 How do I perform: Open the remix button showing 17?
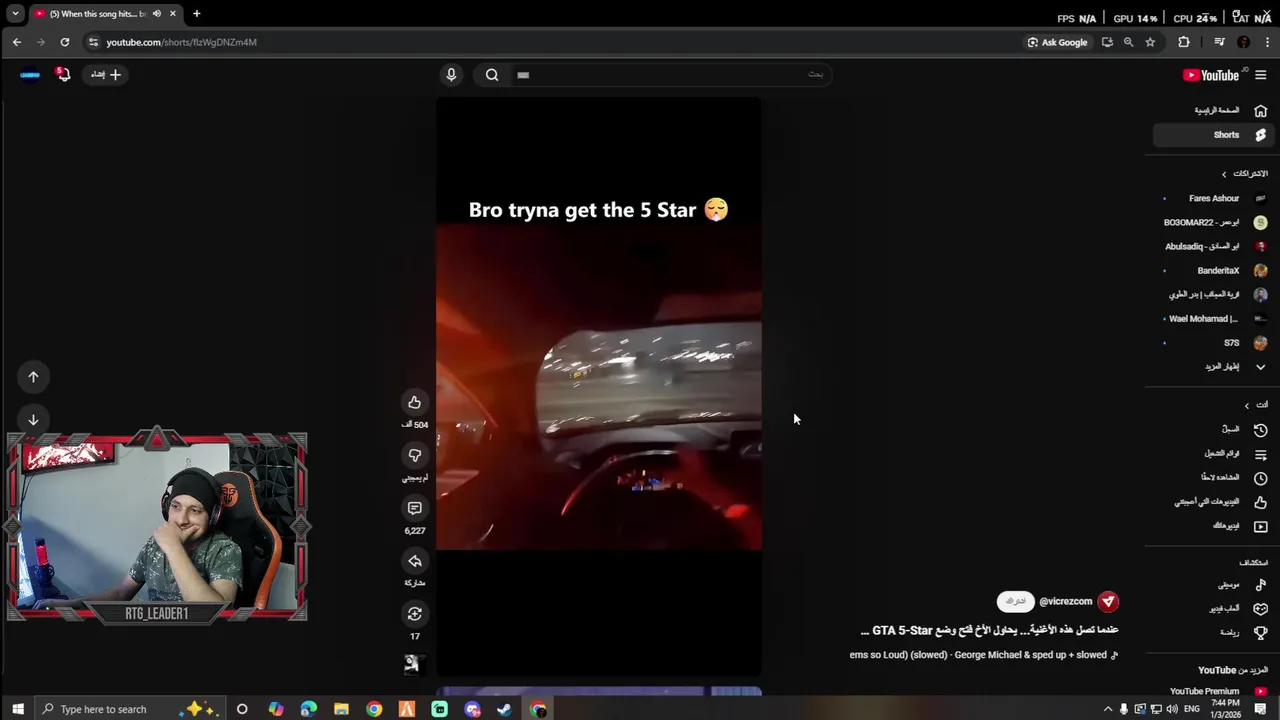(414, 614)
